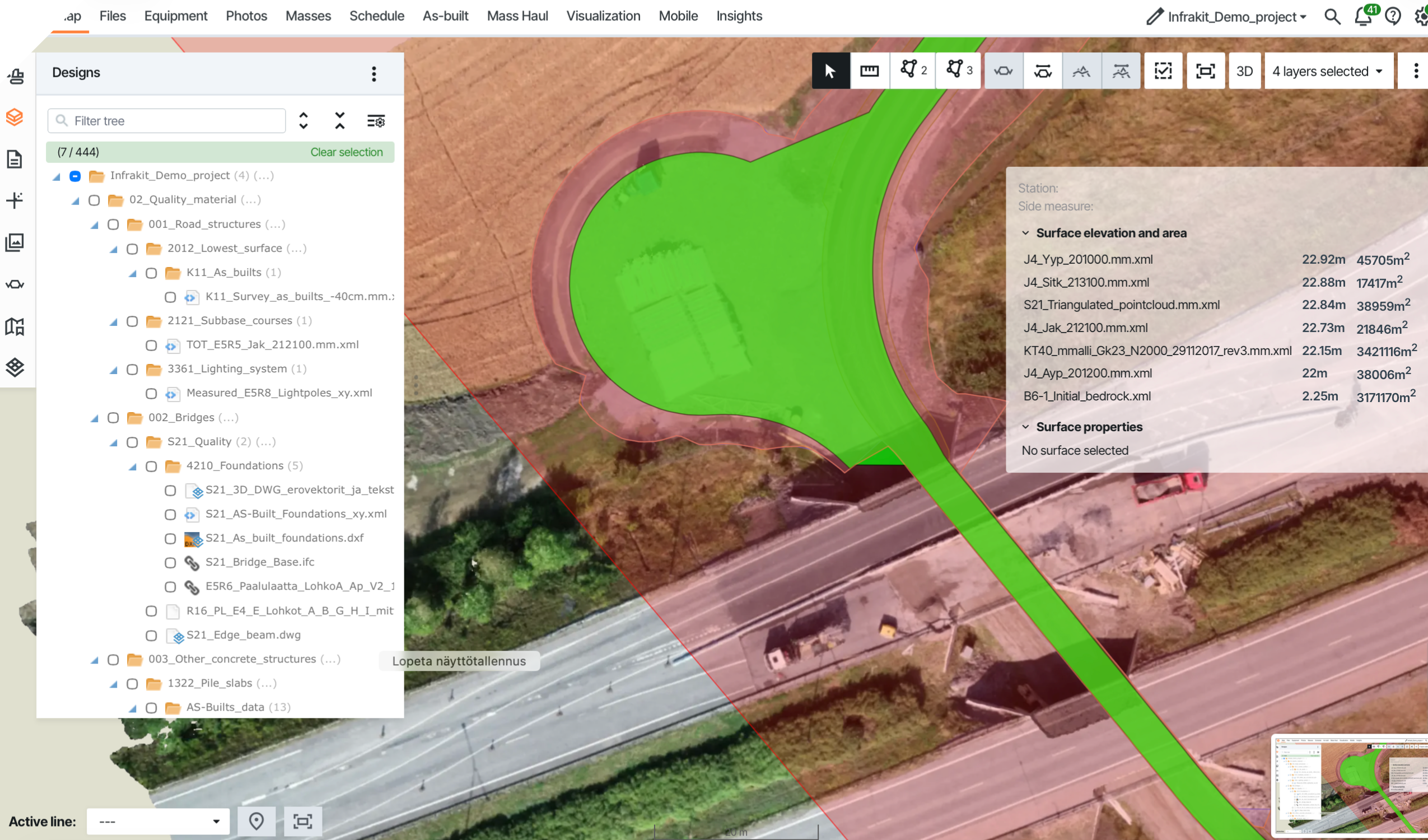Open Designs panel three-dot menu
This screenshot has height=840, width=1428.
coord(374,73)
